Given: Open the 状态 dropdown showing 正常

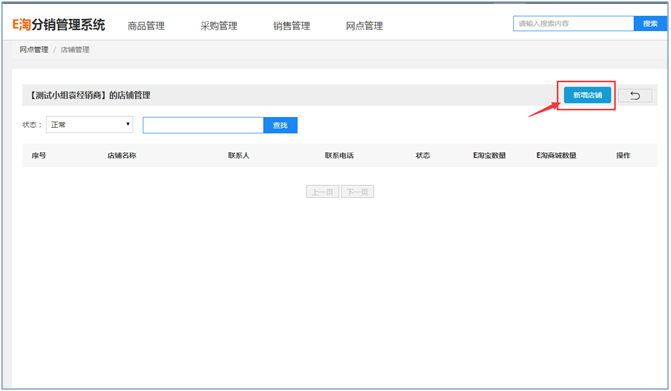Looking at the screenshot, I should tap(89, 124).
